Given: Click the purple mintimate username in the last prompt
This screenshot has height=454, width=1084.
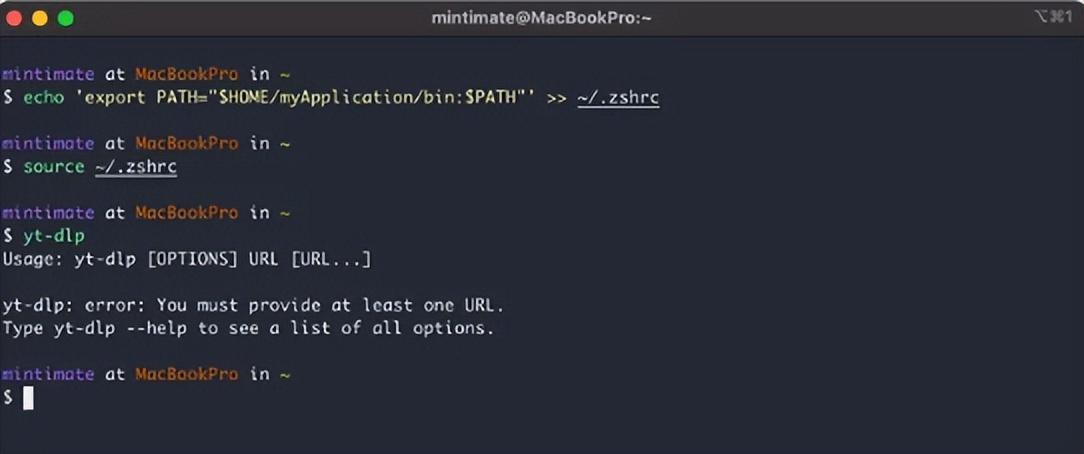Looking at the screenshot, I should tap(48, 375).
